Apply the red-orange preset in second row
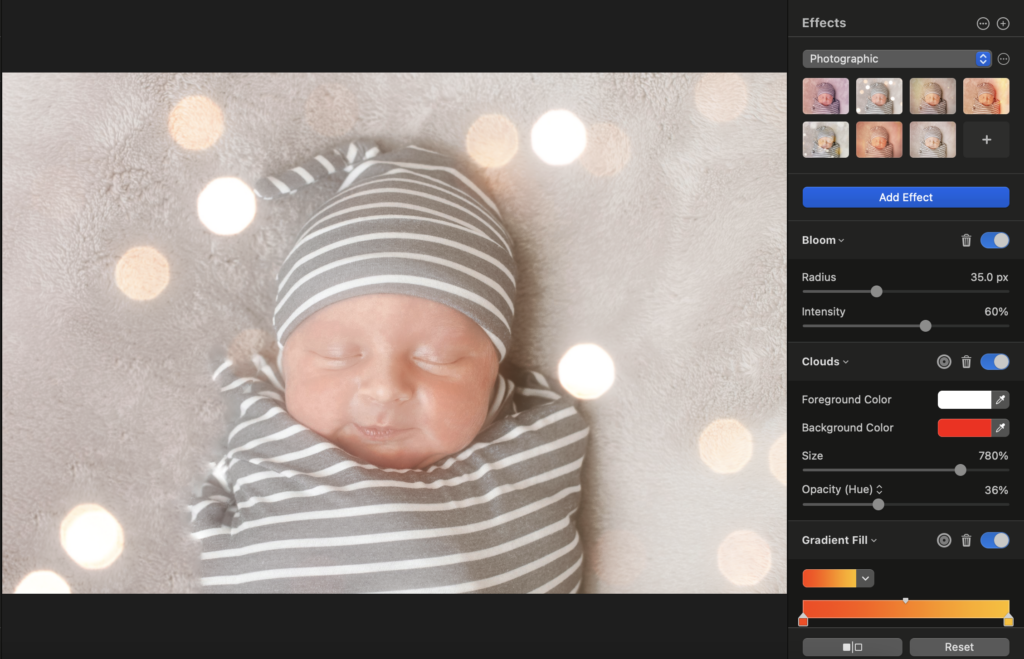The height and width of the screenshot is (659, 1024). (x=879, y=140)
